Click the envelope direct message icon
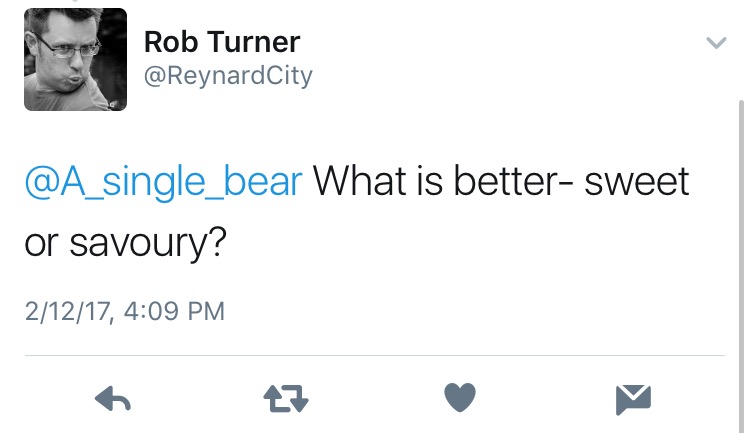Screen dimensions: 750x433 pyautogui.click(x=633, y=400)
